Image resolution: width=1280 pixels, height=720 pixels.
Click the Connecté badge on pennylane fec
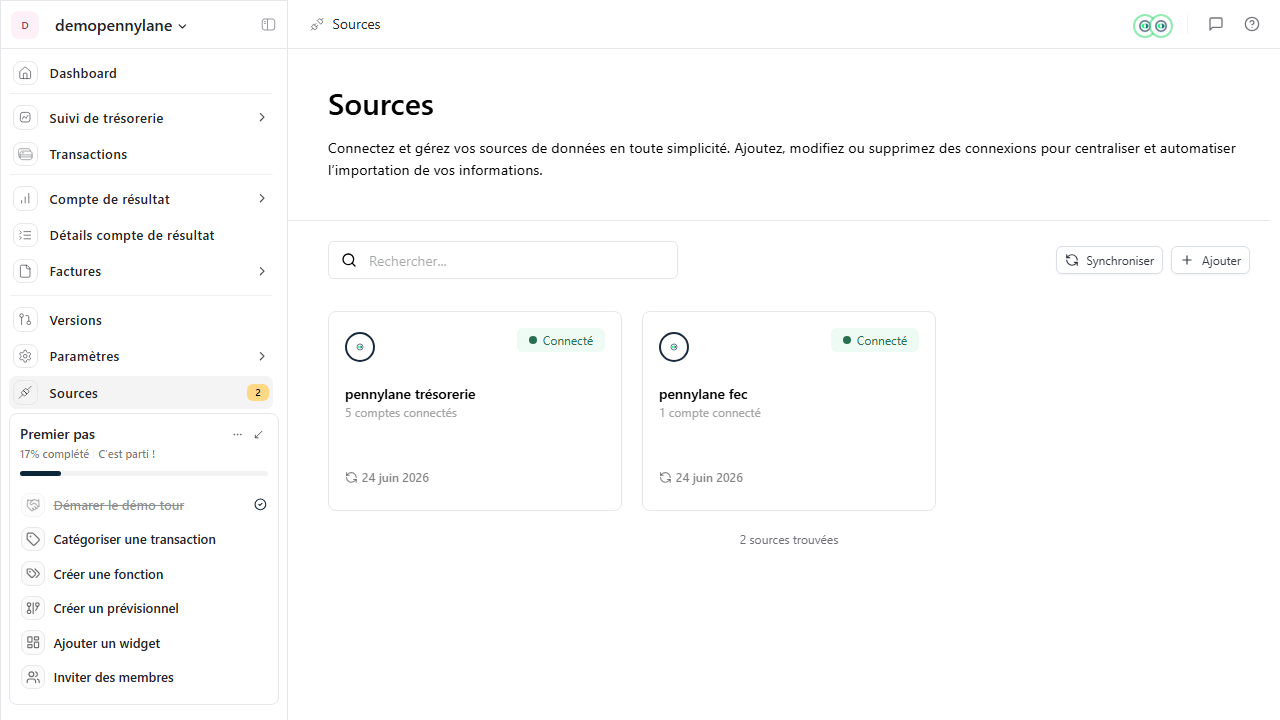point(875,340)
